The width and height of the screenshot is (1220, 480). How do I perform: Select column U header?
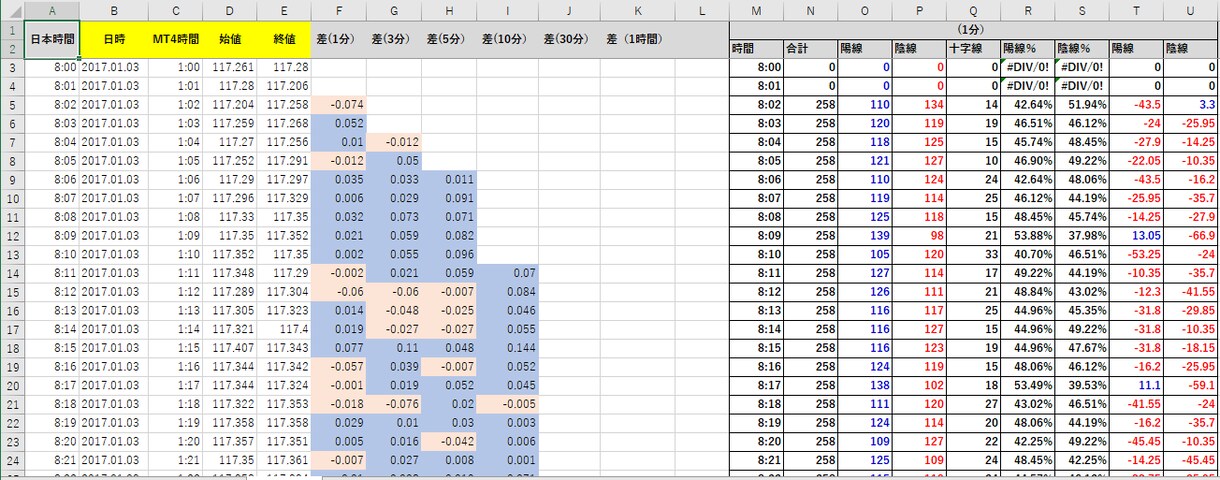(1189, 10)
